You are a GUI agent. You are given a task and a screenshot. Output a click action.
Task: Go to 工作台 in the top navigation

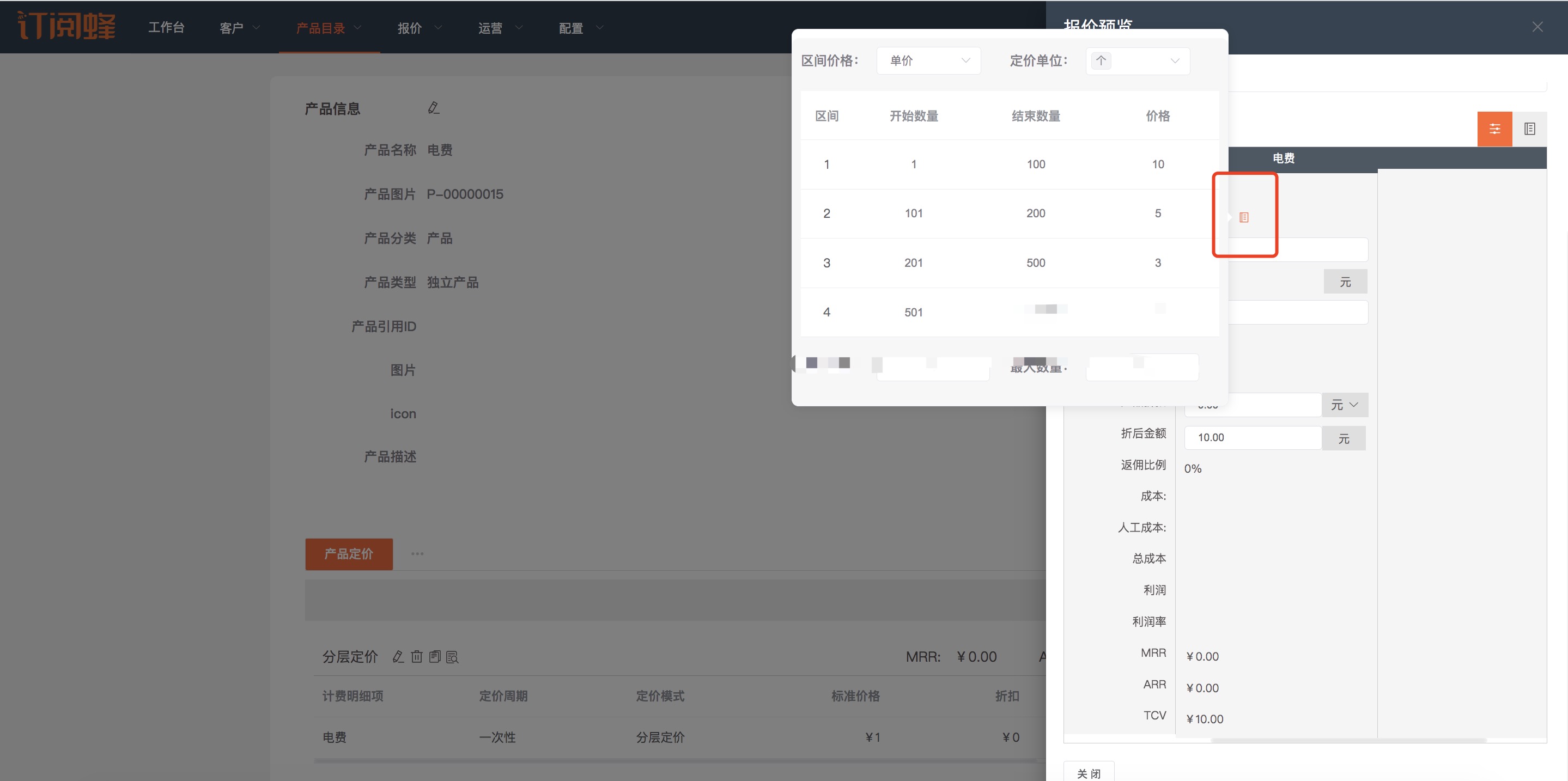(166, 28)
